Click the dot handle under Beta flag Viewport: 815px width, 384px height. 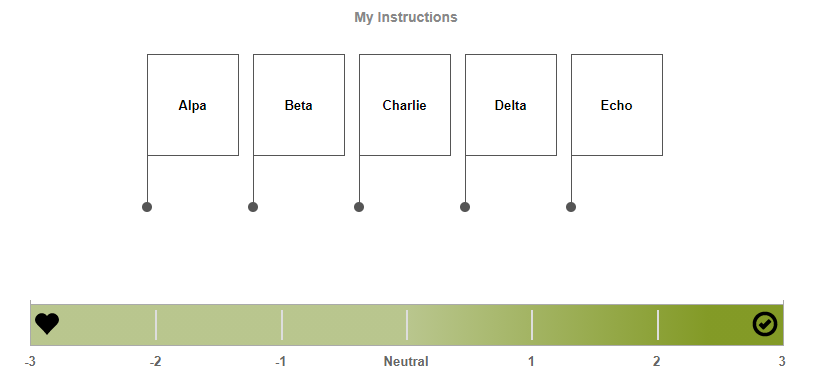coord(253,207)
